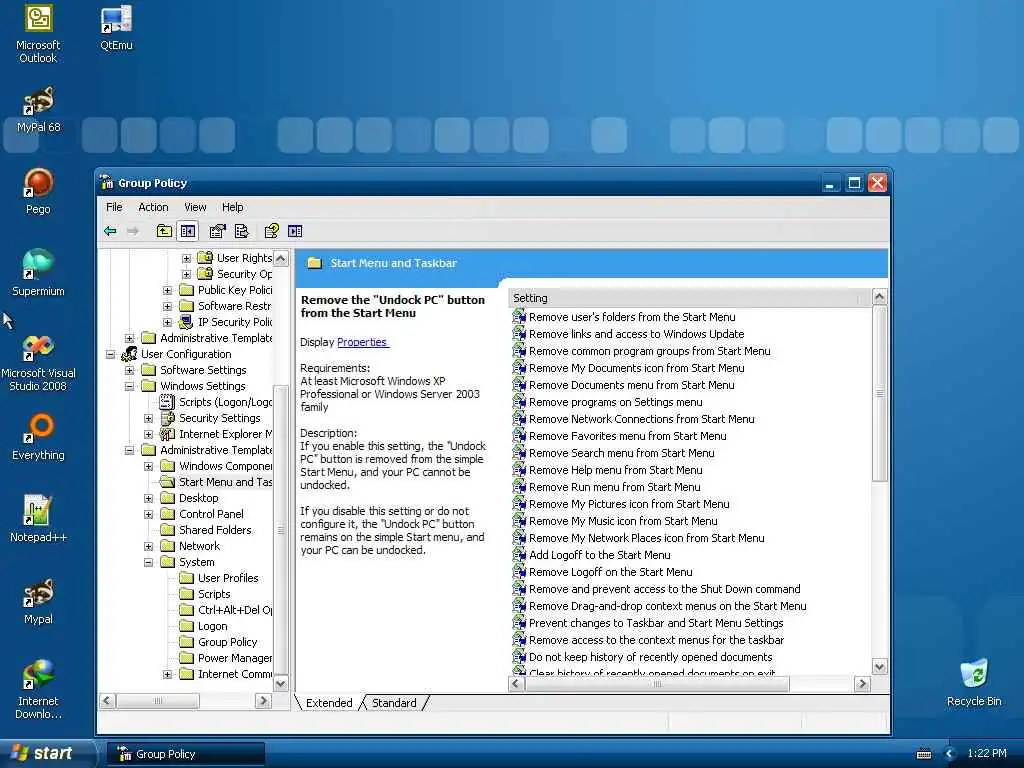The image size is (1024, 768).
Task: Collapse the System tree node
Action: pyautogui.click(x=148, y=563)
